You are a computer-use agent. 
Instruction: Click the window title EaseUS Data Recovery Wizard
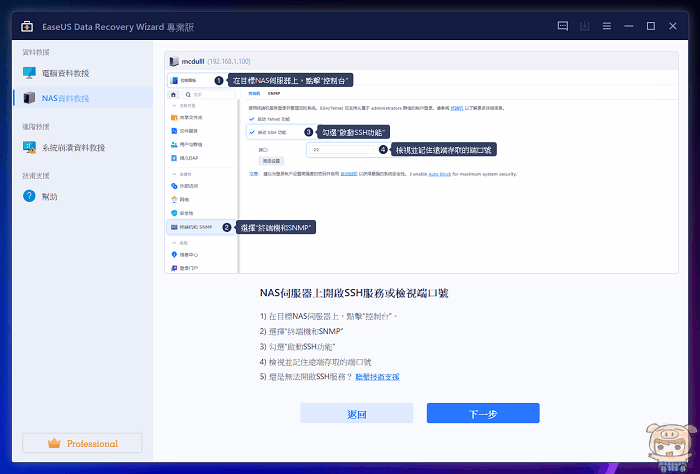pyautogui.click(x=118, y=27)
